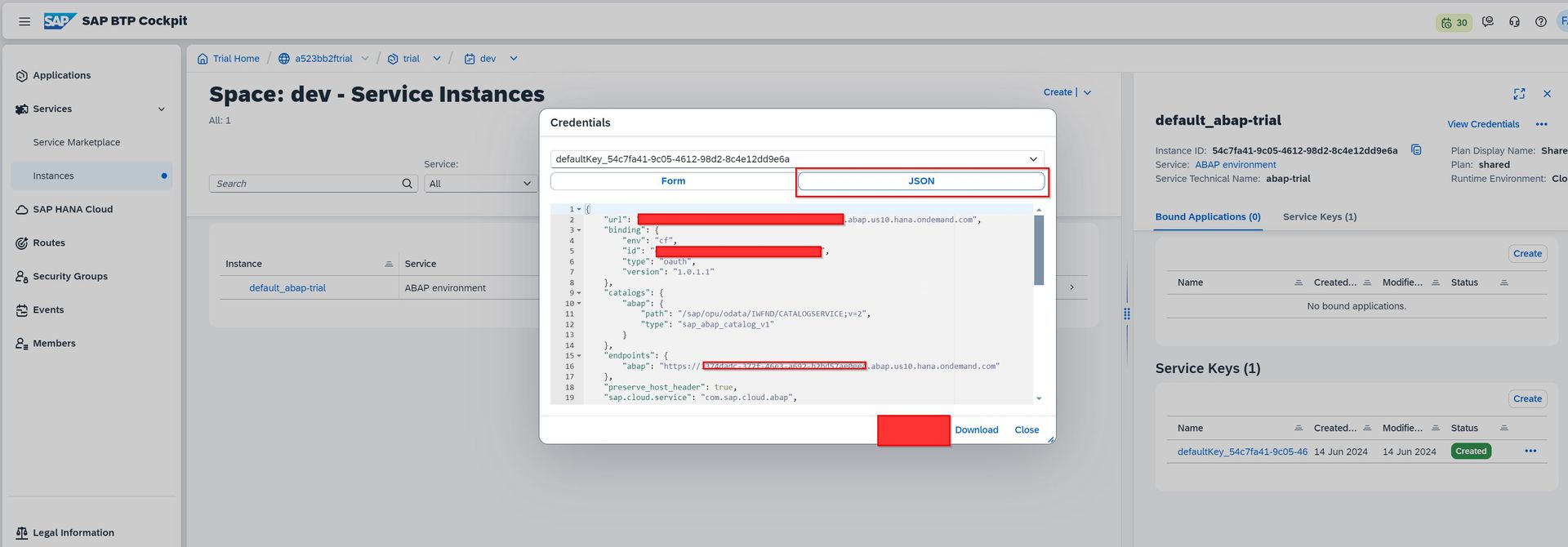
Task: Open the trial days remaining badge showing 30
Action: pyautogui.click(x=1454, y=22)
